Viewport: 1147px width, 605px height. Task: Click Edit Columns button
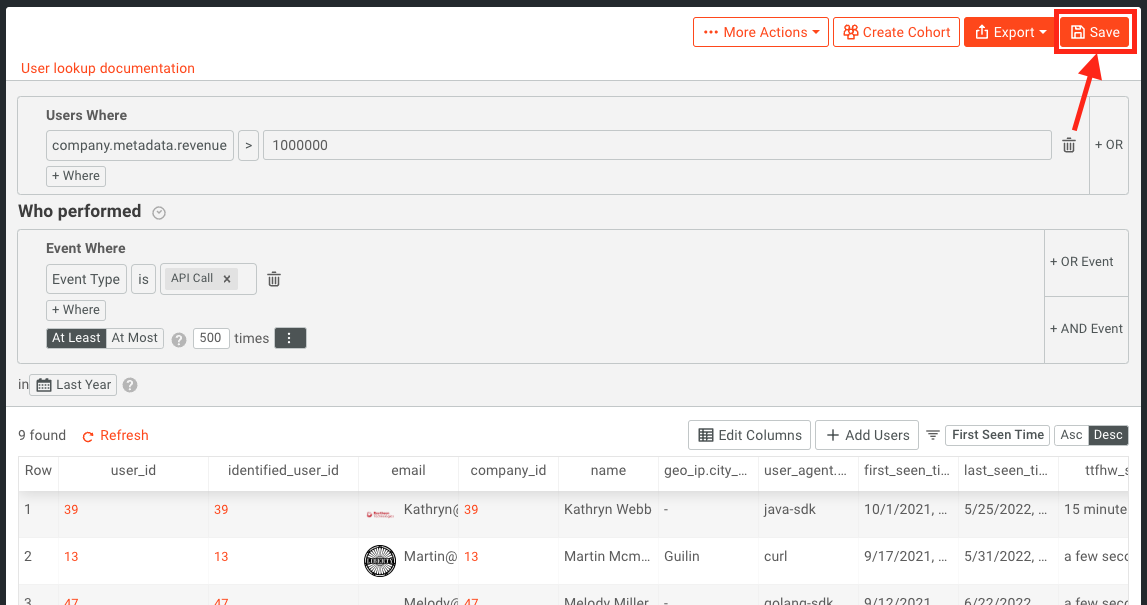(749, 435)
